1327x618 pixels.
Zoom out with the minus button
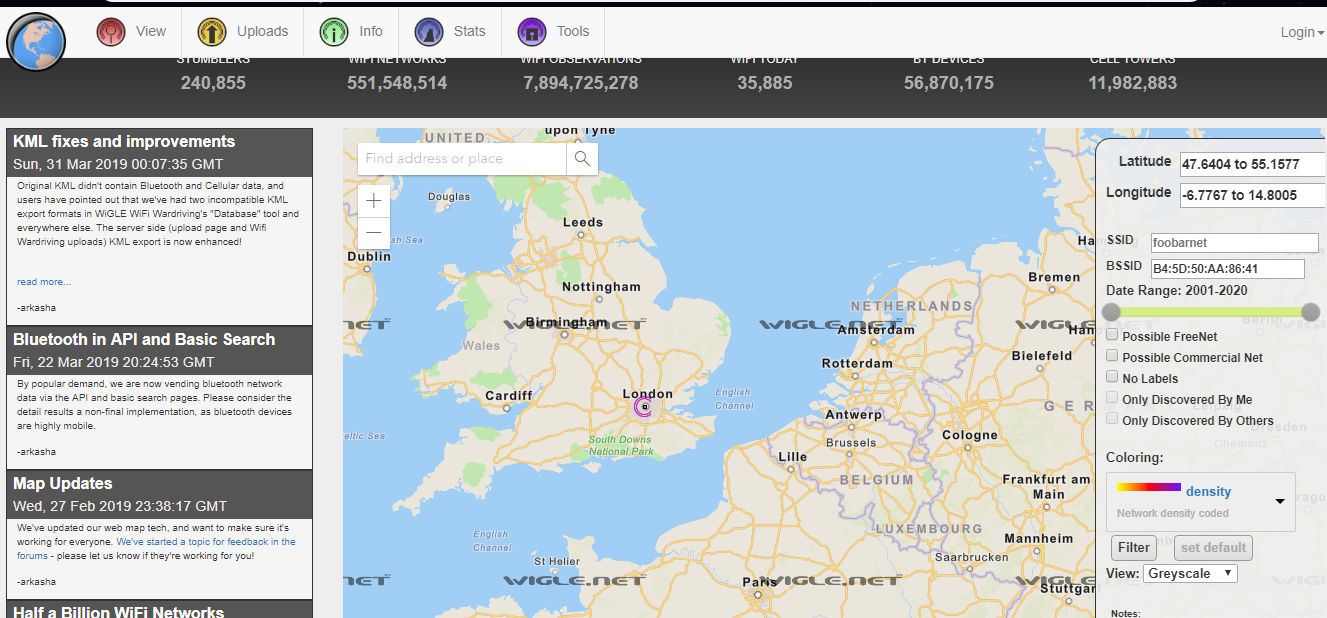click(374, 233)
